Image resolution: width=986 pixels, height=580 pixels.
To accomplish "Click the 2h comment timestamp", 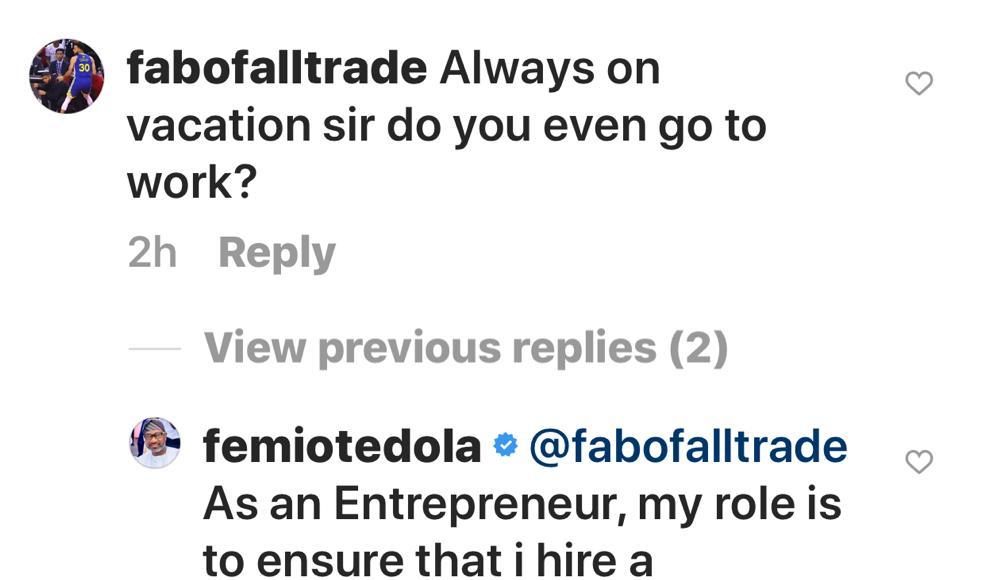I will tap(152, 253).
